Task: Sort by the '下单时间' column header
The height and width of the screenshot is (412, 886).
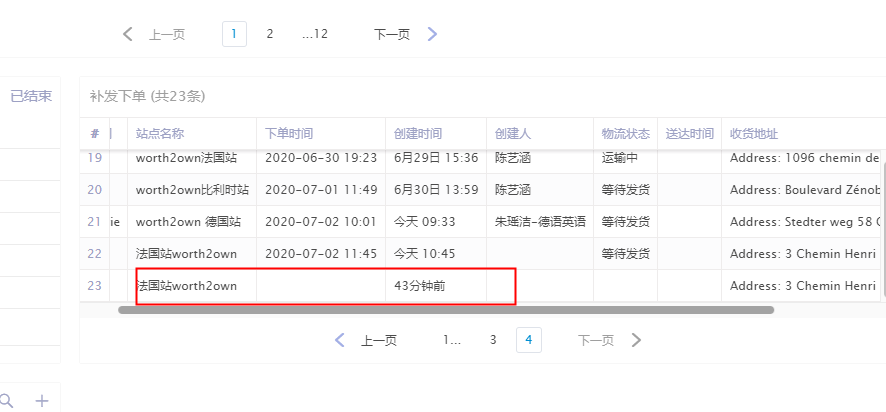Action: click(289, 134)
